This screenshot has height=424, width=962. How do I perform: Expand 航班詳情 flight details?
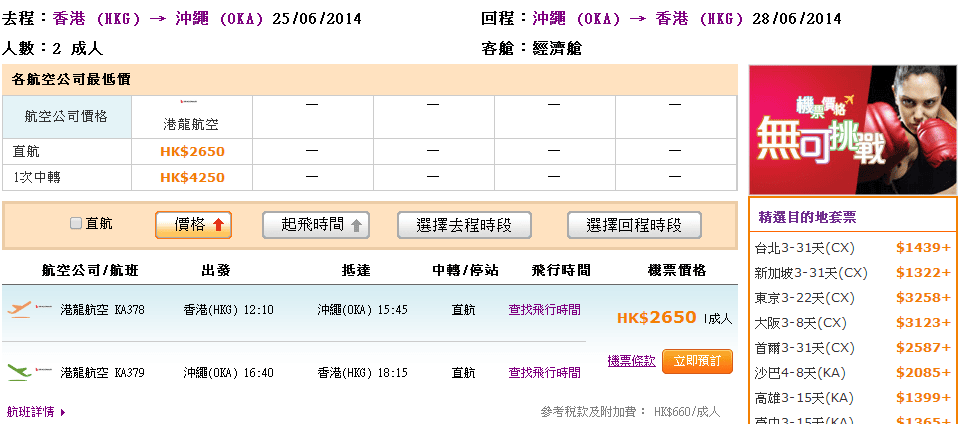[36, 411]
